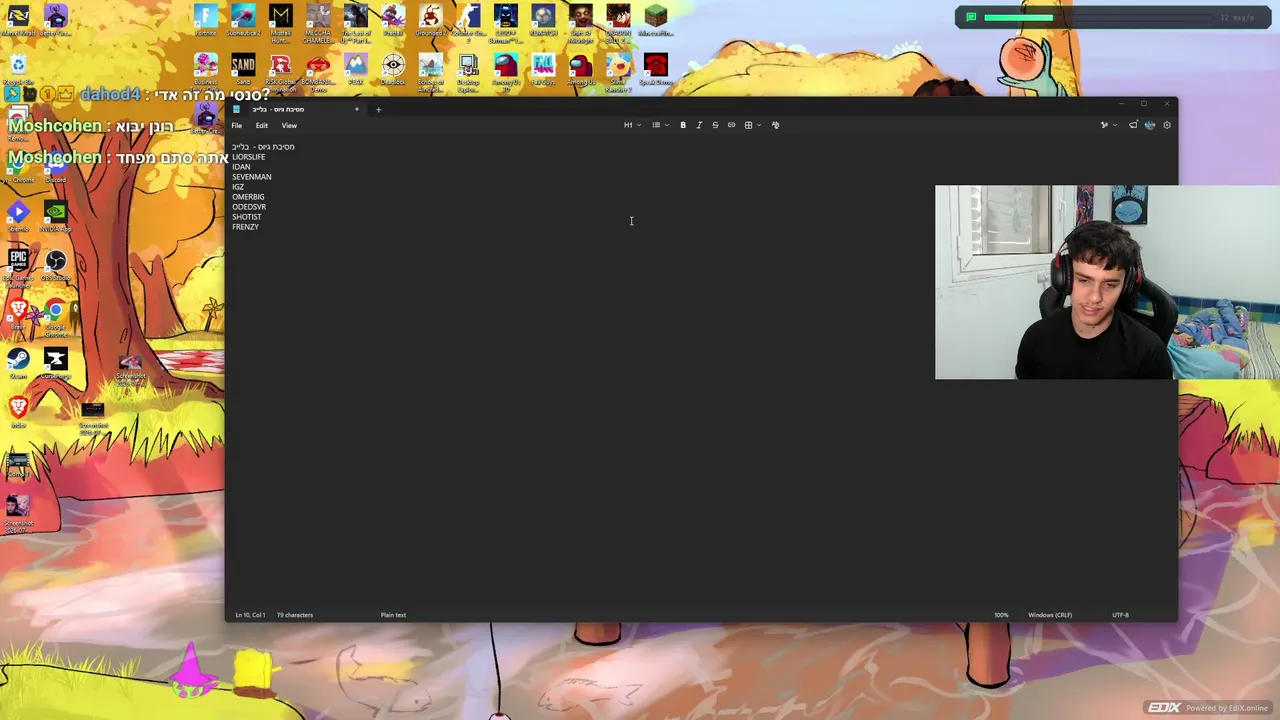Open the Discord desktop shortcut
The image size is (1280, 720).
(55, 168)
